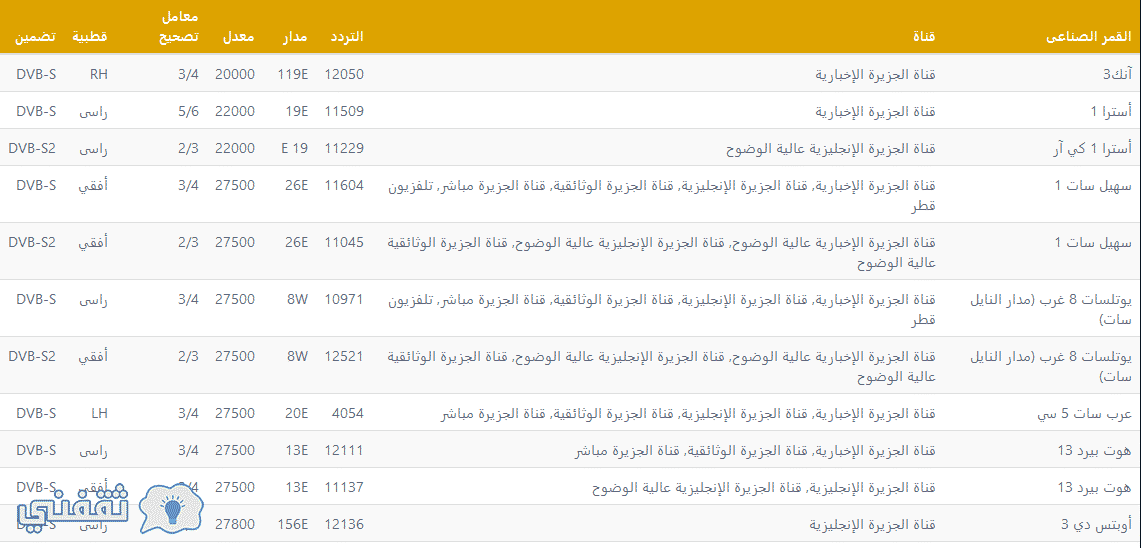Click the frequency value 4054
The height and width of the screenshot is (548, 1141).
point(350,413)
